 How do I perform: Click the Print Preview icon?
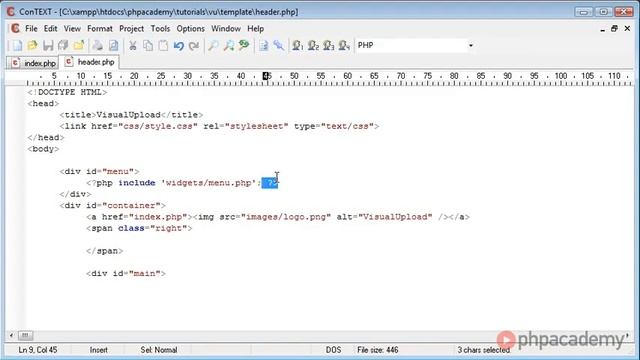tap(113, 45)
